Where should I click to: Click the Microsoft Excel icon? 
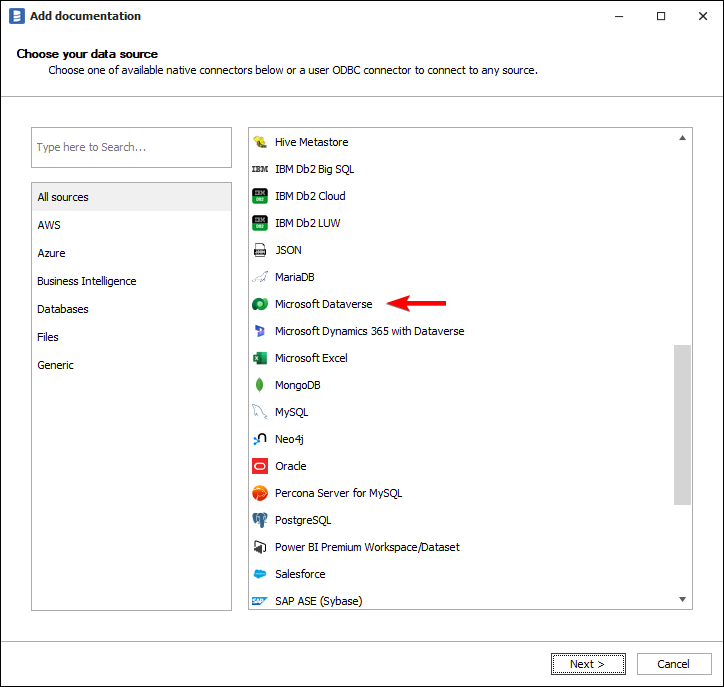260,358
